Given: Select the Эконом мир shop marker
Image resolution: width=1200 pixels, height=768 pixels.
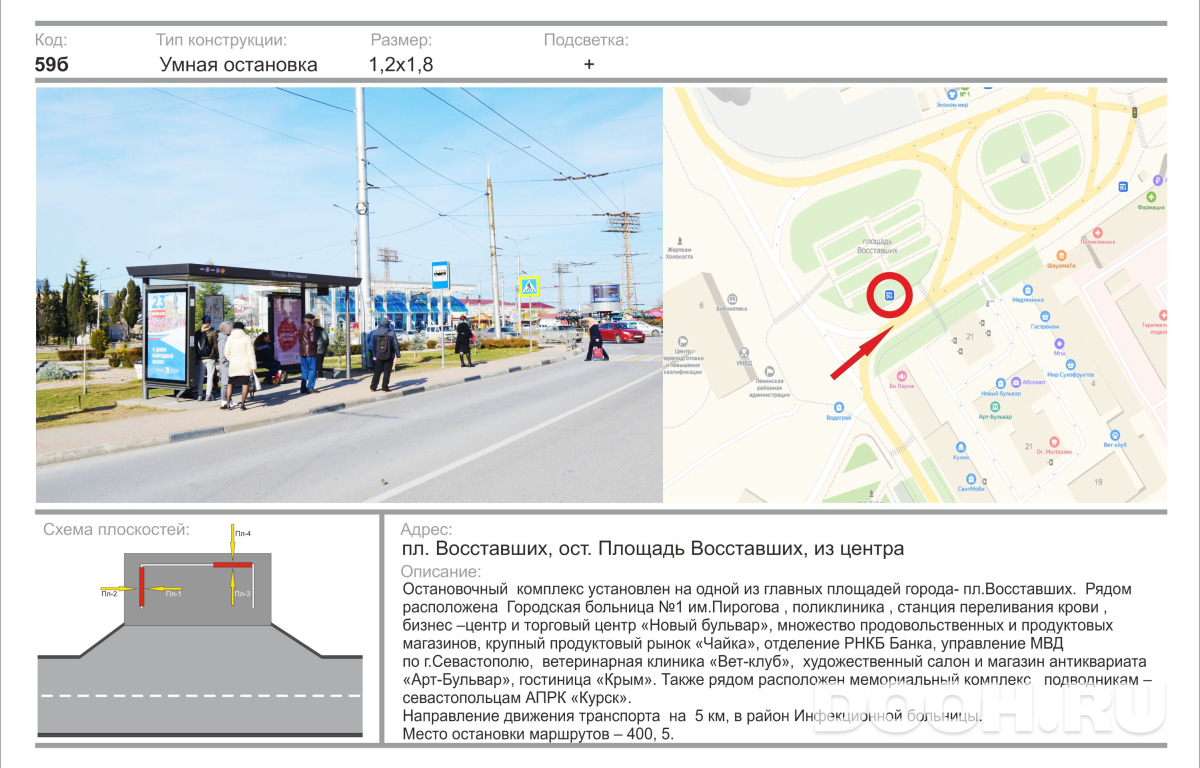Looking at the screenshot, I should [x=951, y=96].
